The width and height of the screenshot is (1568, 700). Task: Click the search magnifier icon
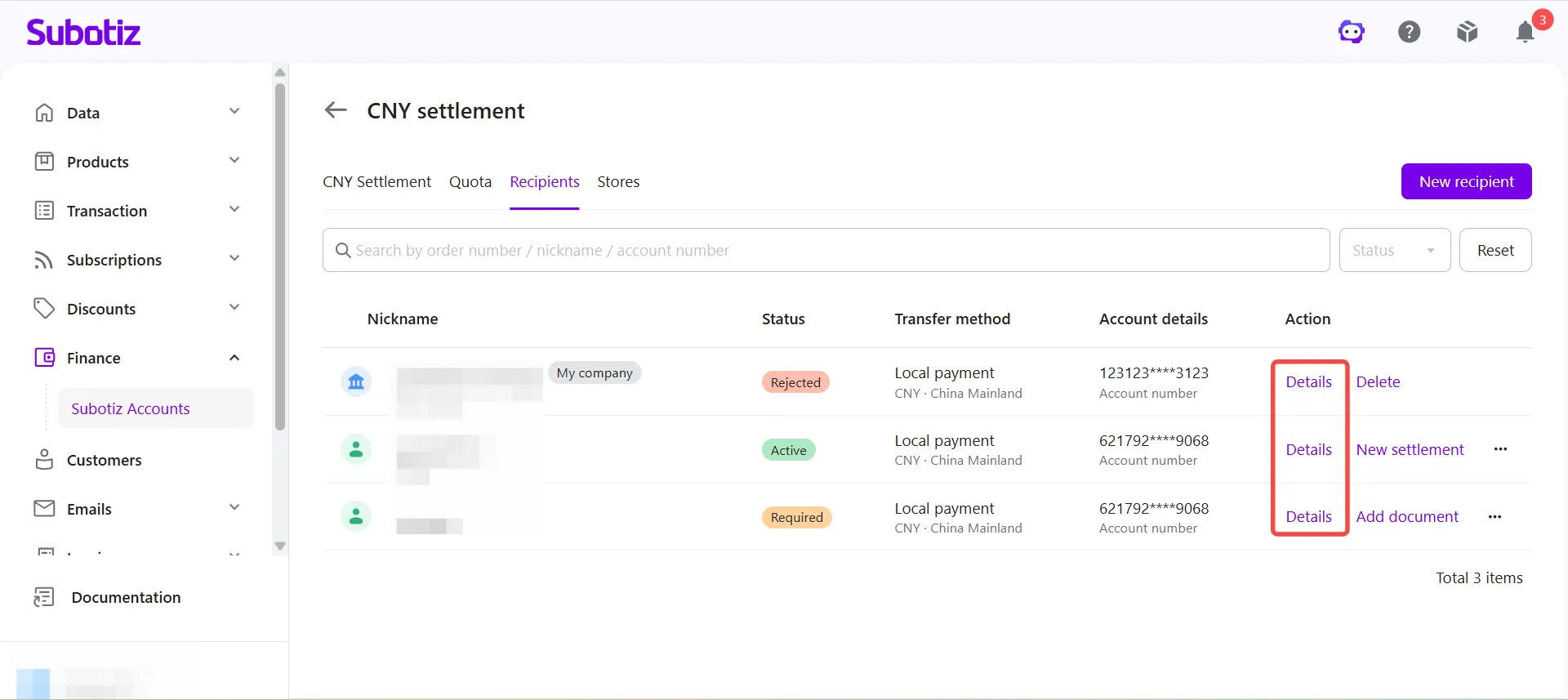point(343,250)
